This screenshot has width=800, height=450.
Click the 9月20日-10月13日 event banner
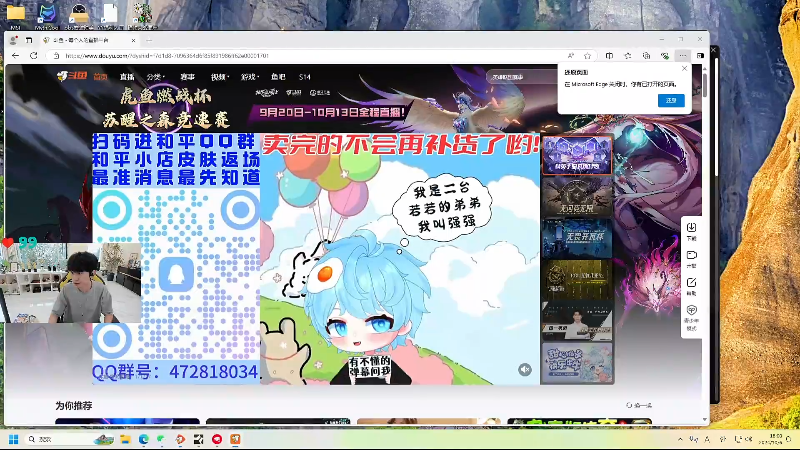pyautogui.click(x=332, y=112)
